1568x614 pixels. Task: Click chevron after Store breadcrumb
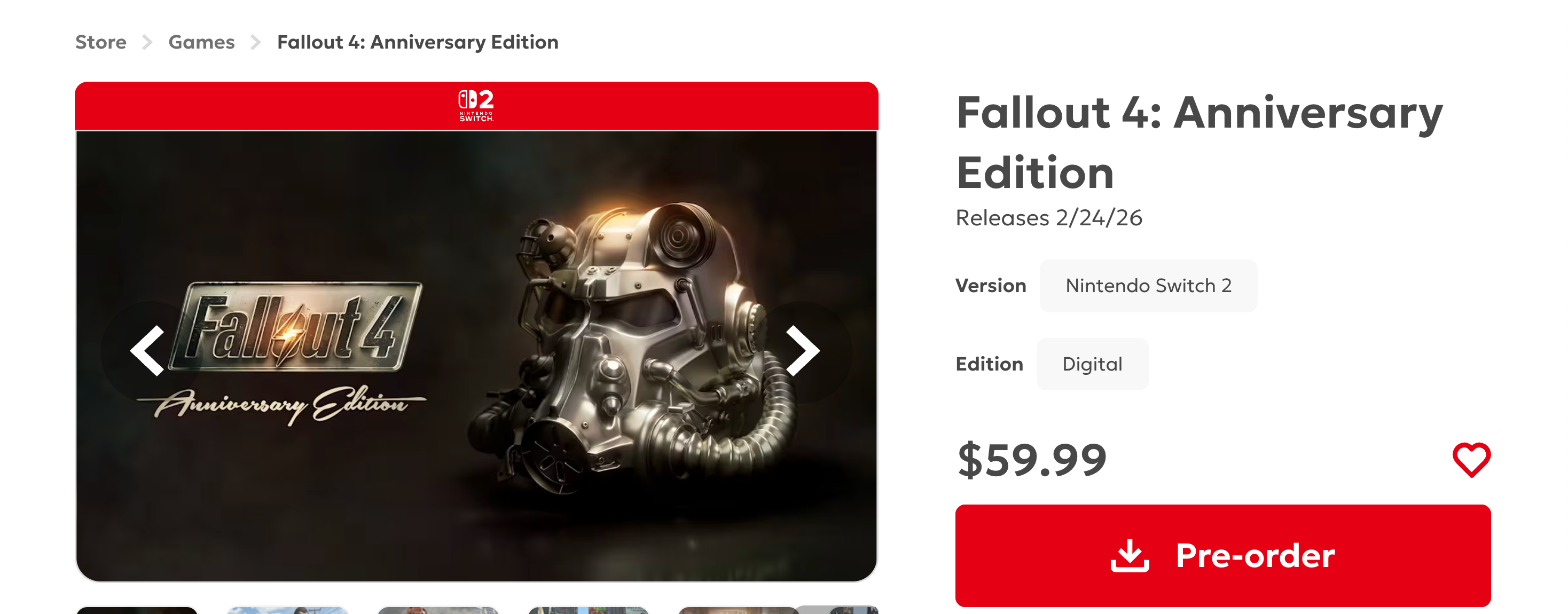coord(147,43)
